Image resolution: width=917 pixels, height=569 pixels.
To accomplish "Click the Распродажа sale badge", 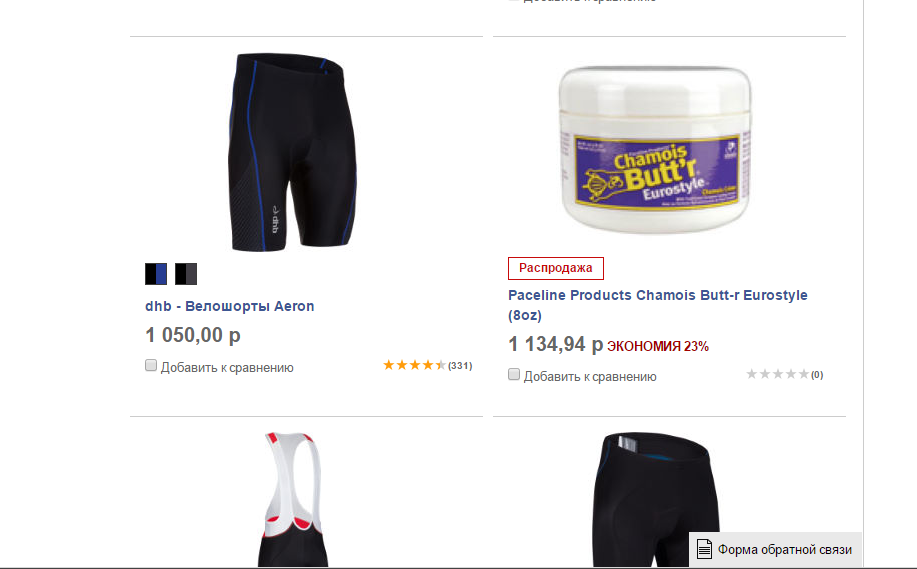I will (556, 268).
